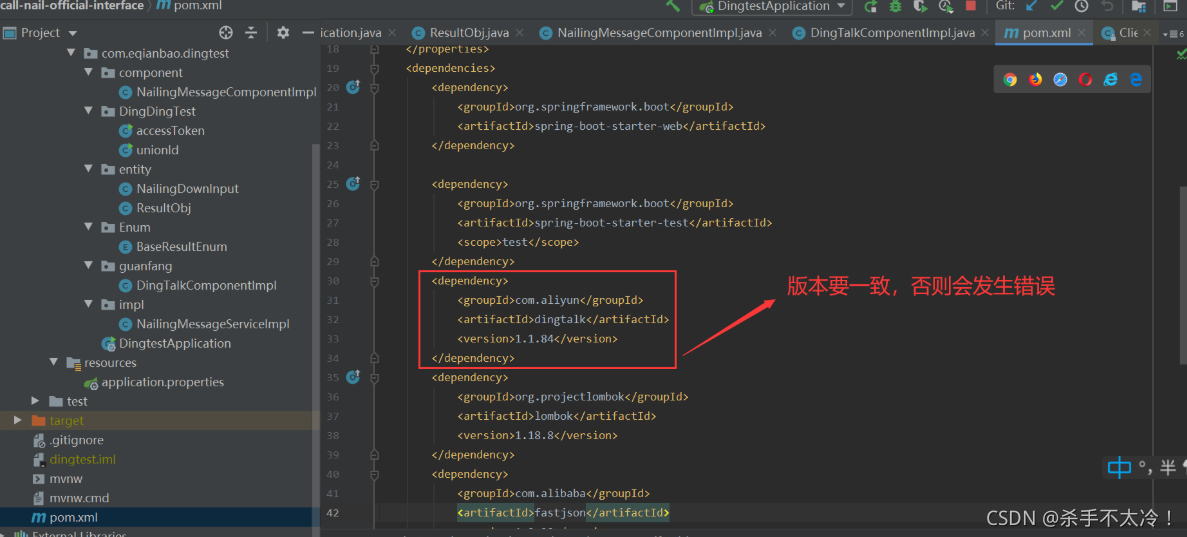Collapse the Enum folder
This screenshot has height=537, width=1187.
click(89, 227)
